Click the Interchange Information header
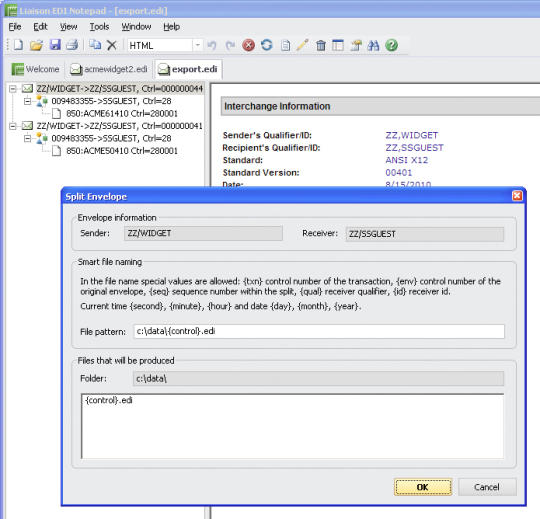Screen dimensions: 540x519 tap(277, 106)
